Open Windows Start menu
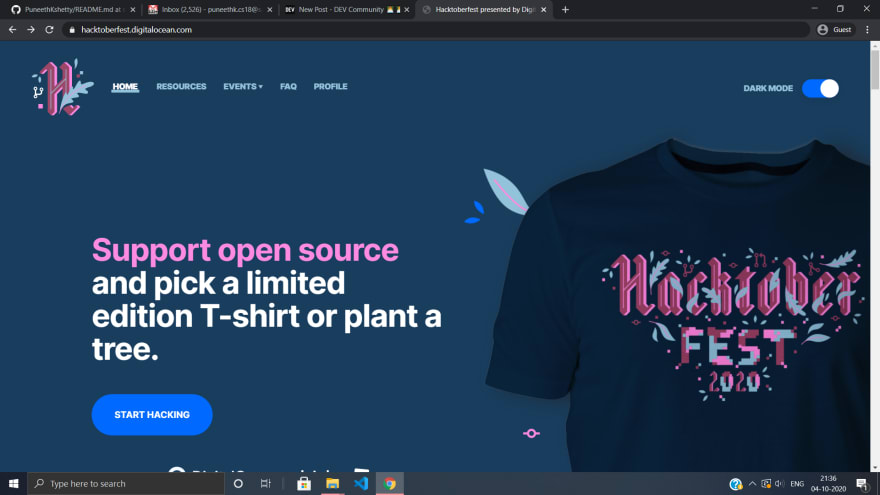The width and height of the screenshot is (880, 495). [x=13, y=483]
